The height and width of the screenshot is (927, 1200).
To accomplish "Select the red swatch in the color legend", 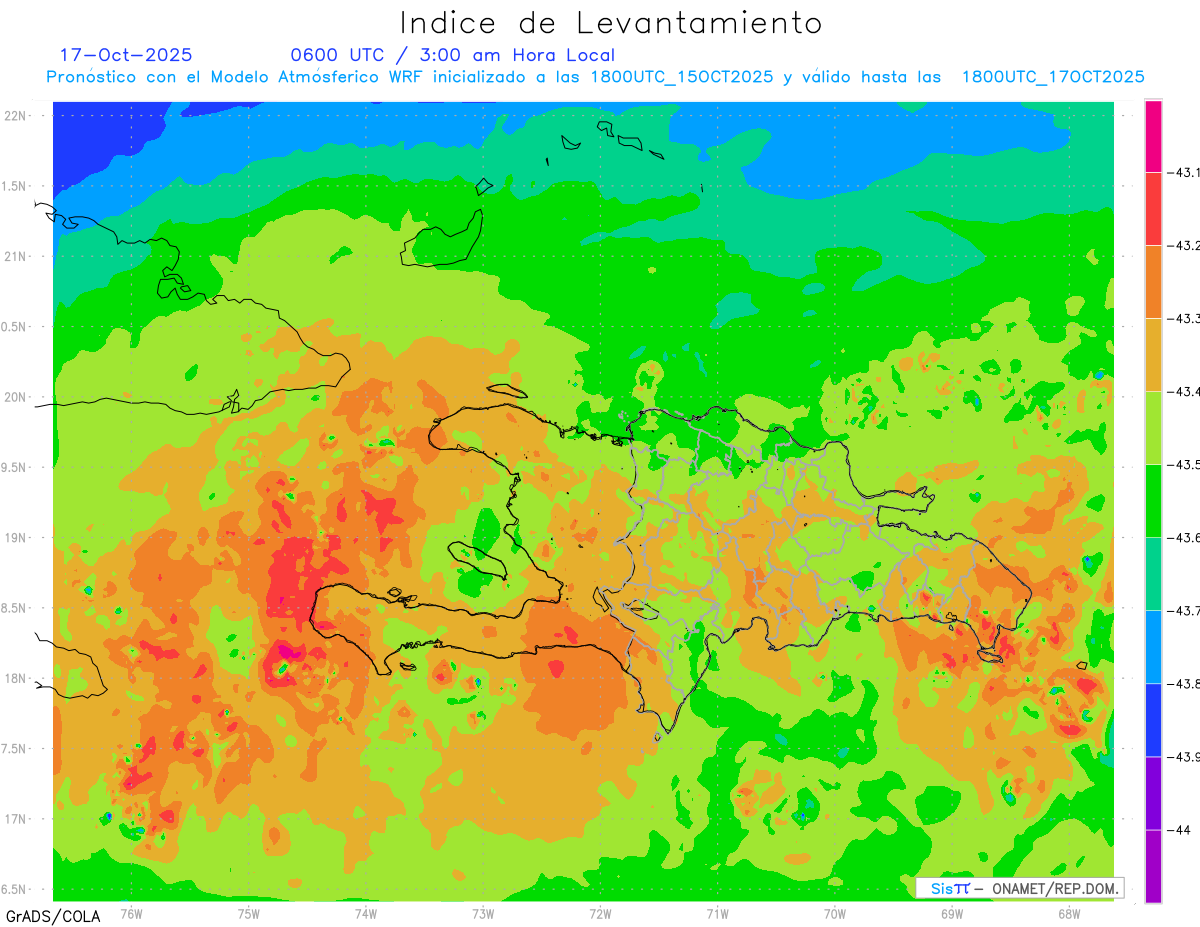I will [1153, 208].
